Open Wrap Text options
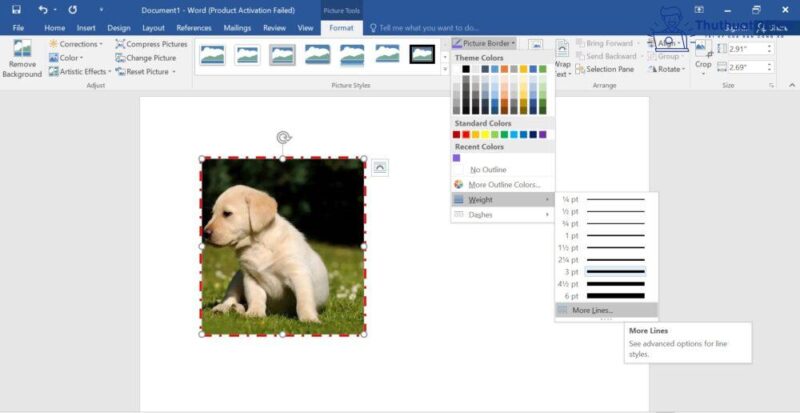 pyautogui.click(x=562, y=58)
